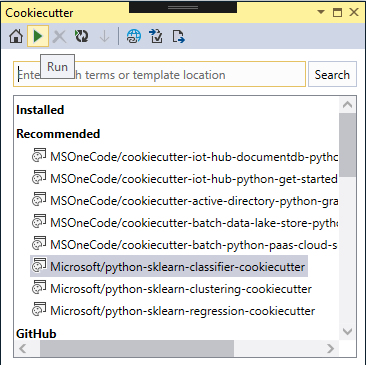Screen dimensions: 366x365
Task: Run the selected template
Action: [38, 36]
